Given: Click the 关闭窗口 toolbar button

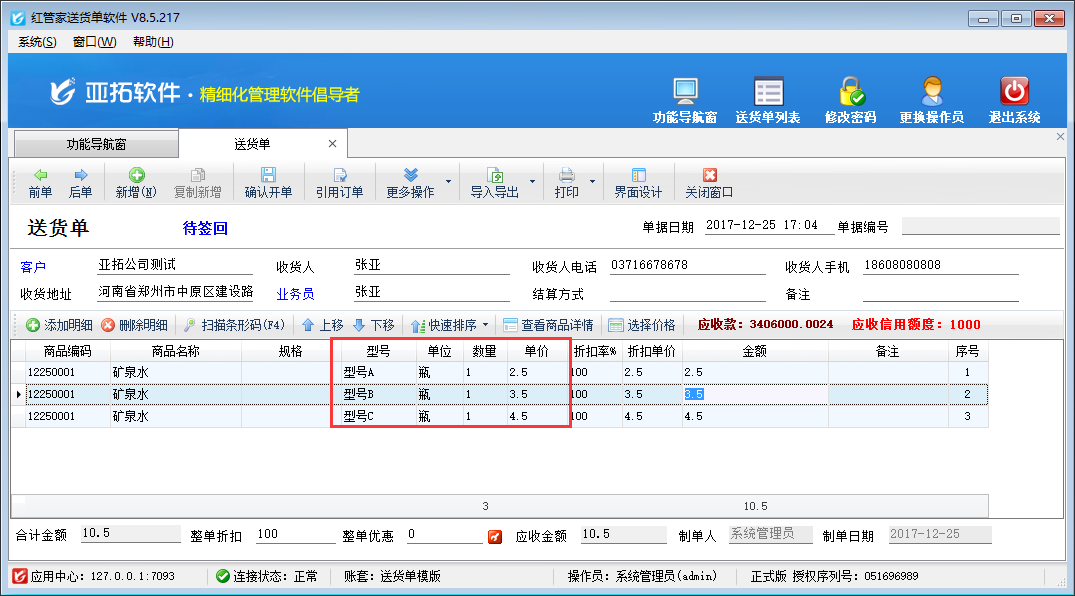Looking at the screenshot, I should (709, 182).
